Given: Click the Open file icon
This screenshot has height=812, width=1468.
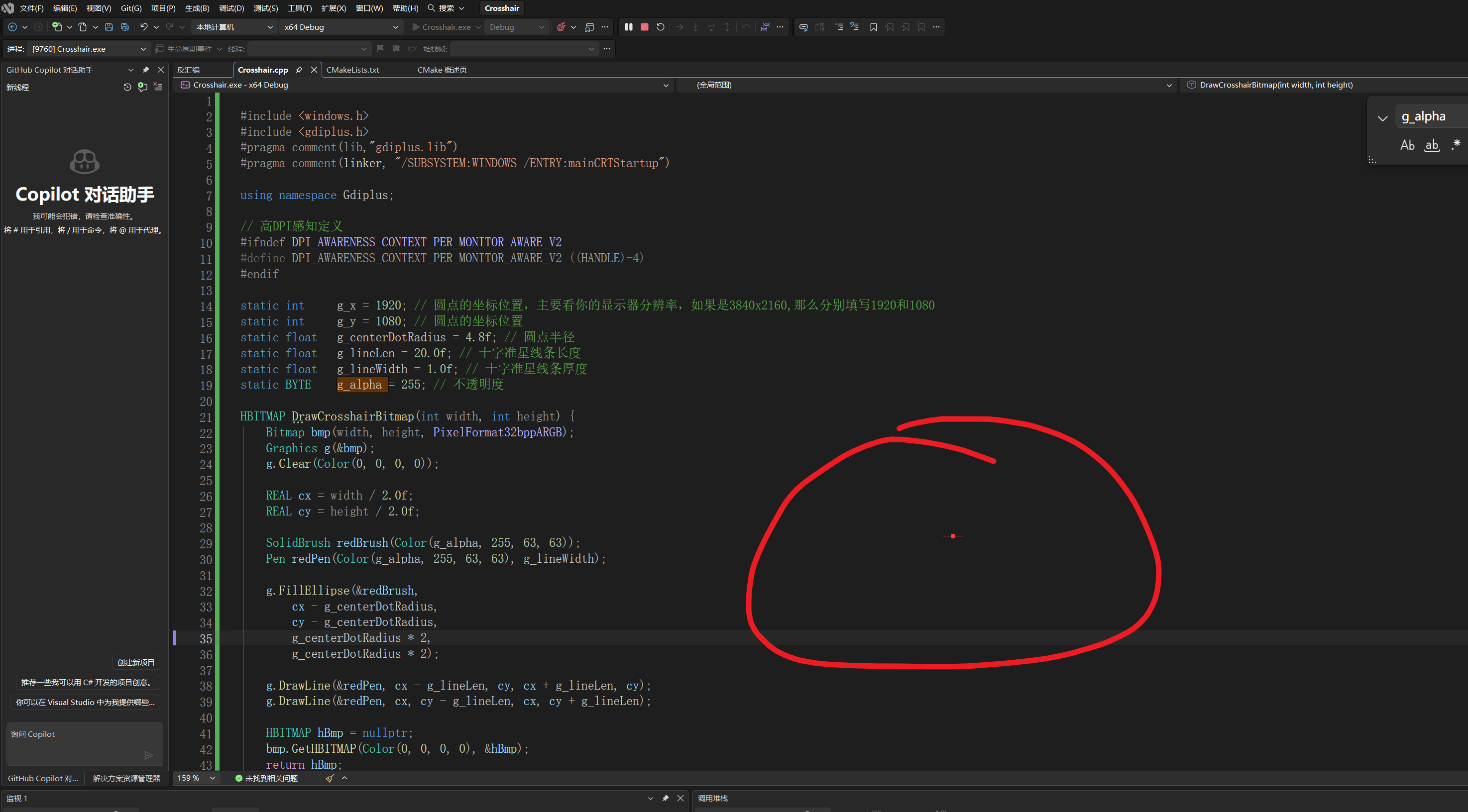Looking at the screenshot, I should click(83, 27).
